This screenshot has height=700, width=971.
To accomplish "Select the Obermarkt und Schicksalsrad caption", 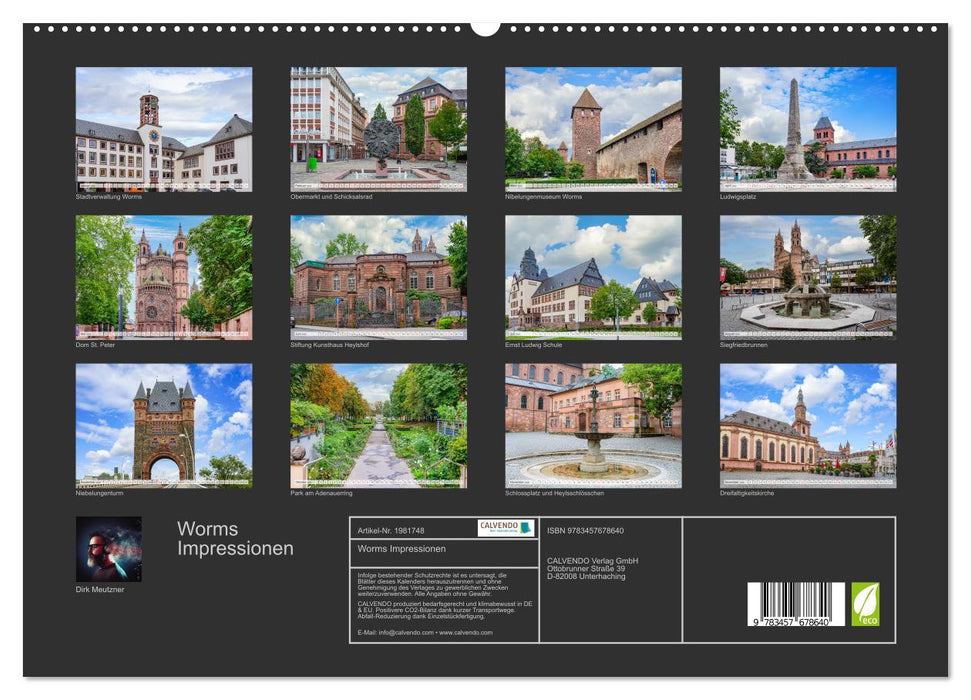I will click(x=333, y=198).
